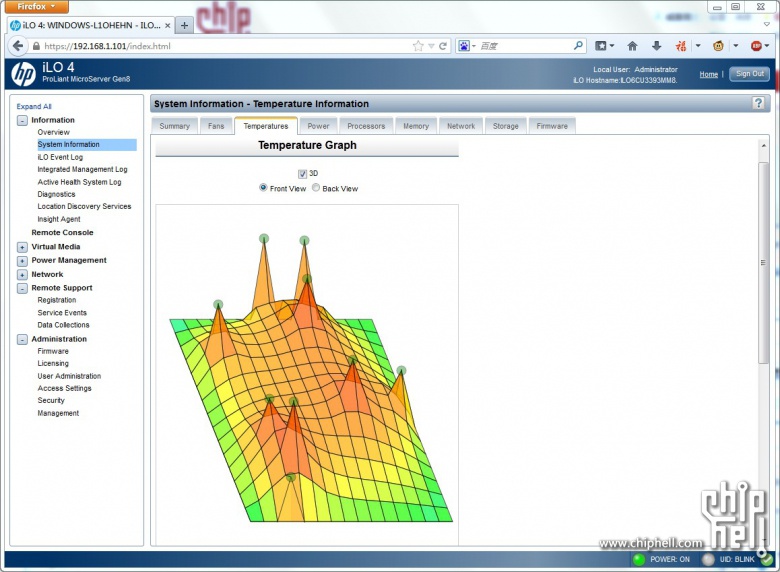Switch to the Processors tab

coord(366,126)
